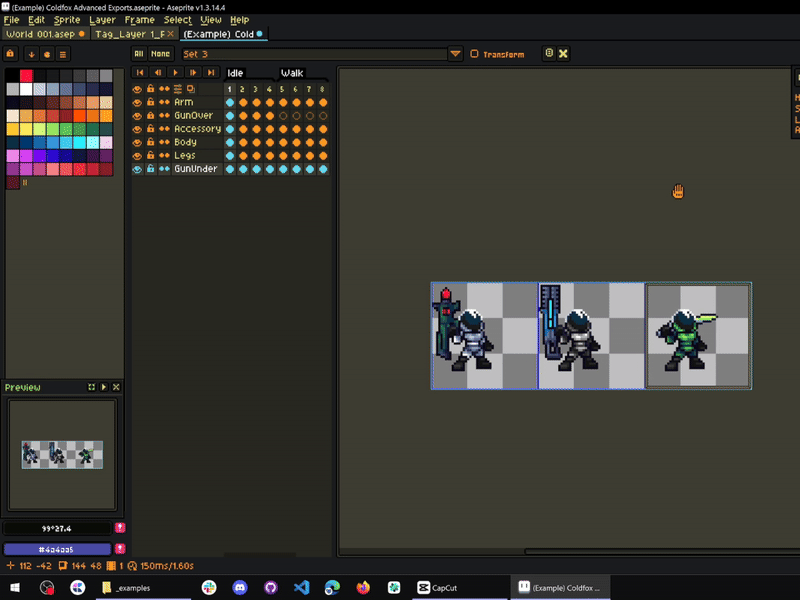Open the Sprite menu
The image size is (800, 600).
(68, 20)
